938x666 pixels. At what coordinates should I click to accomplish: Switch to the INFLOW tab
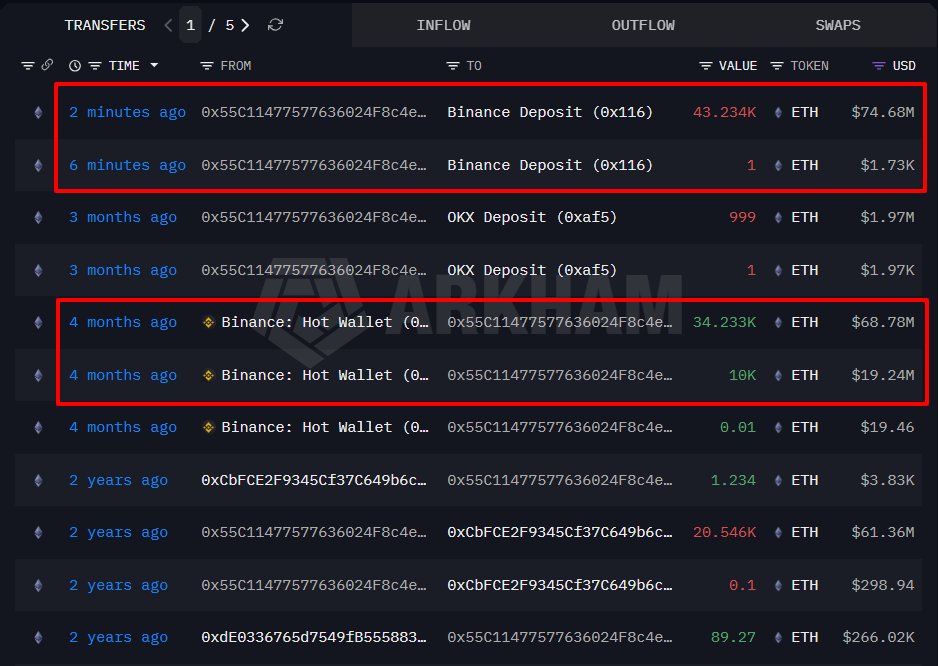click(443, 25)
